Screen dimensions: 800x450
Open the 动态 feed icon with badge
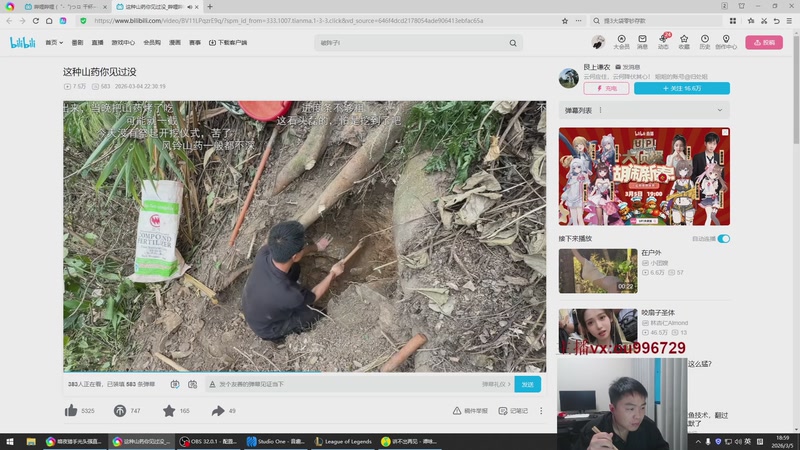[x=663, y=42]
